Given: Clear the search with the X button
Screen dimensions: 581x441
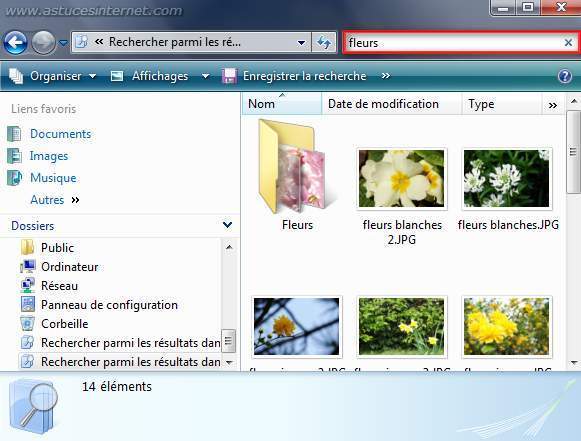Looking at the screenshot, I should point(568,43).
